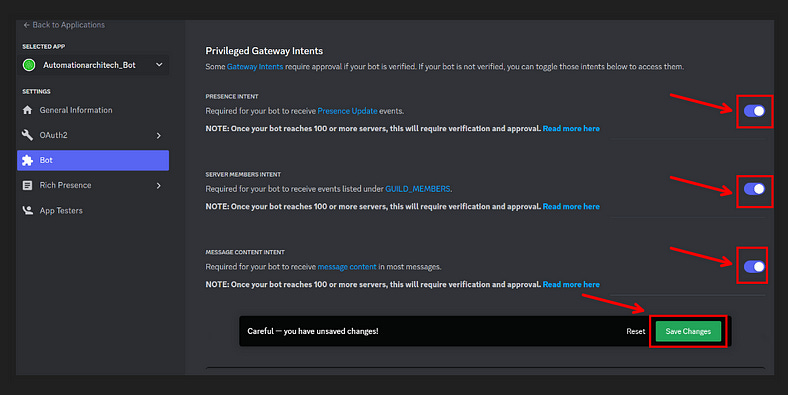
Task: Click the puzzle piece icon beside Bot
Action: click(x=28, y=160)
